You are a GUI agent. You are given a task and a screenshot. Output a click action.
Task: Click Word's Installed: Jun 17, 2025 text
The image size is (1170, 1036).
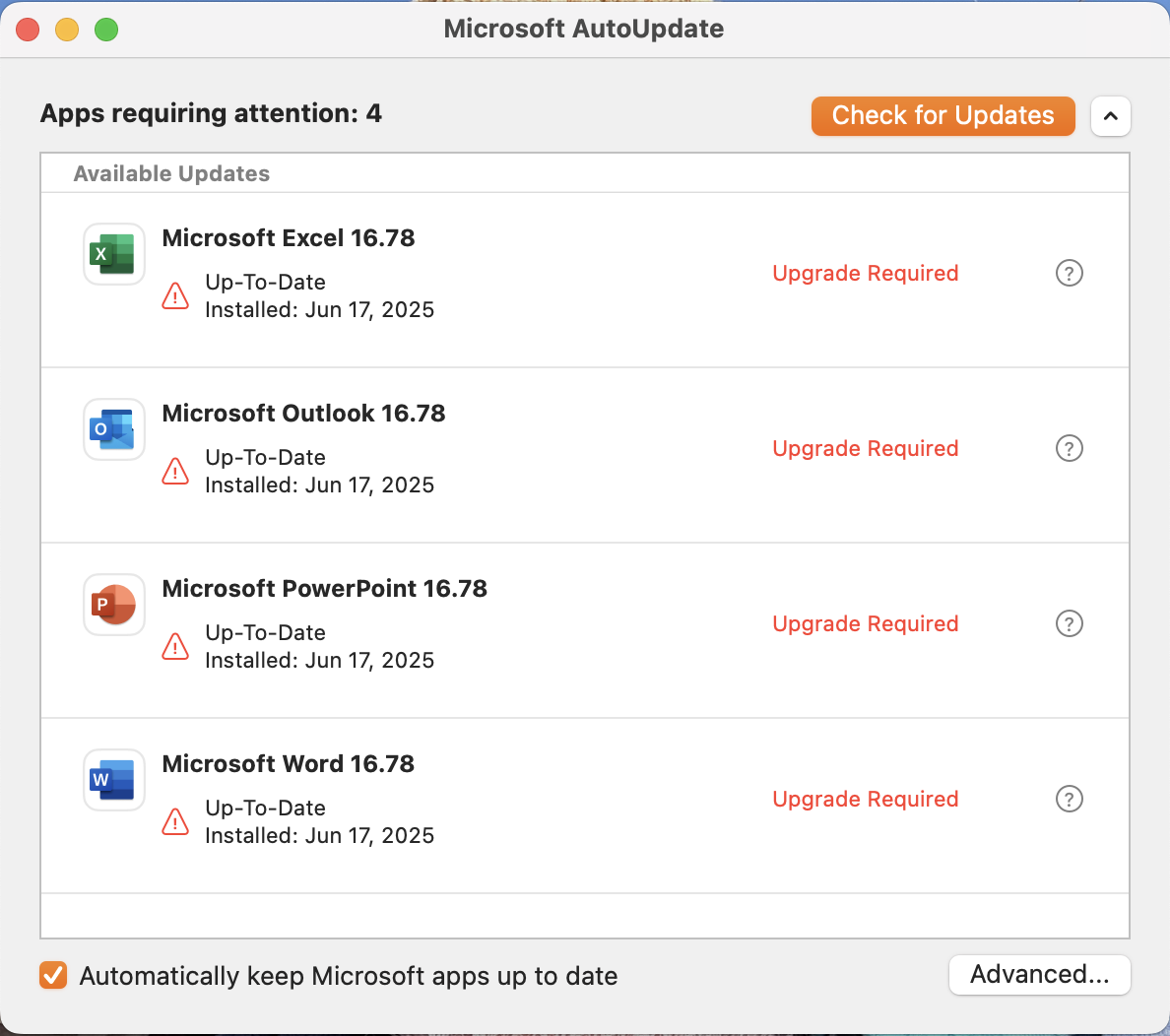point(319,836)
